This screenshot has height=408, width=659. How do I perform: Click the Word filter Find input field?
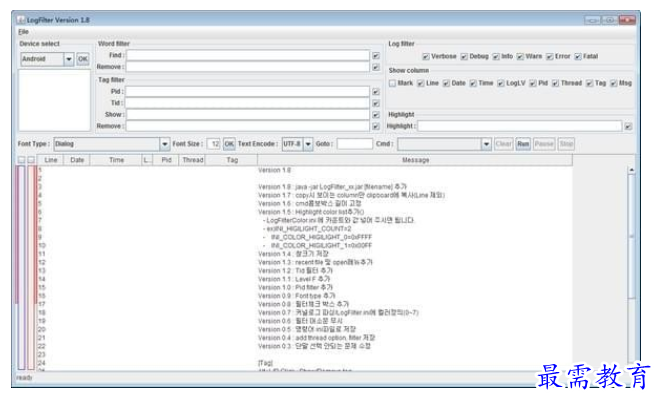click(248, 55)
